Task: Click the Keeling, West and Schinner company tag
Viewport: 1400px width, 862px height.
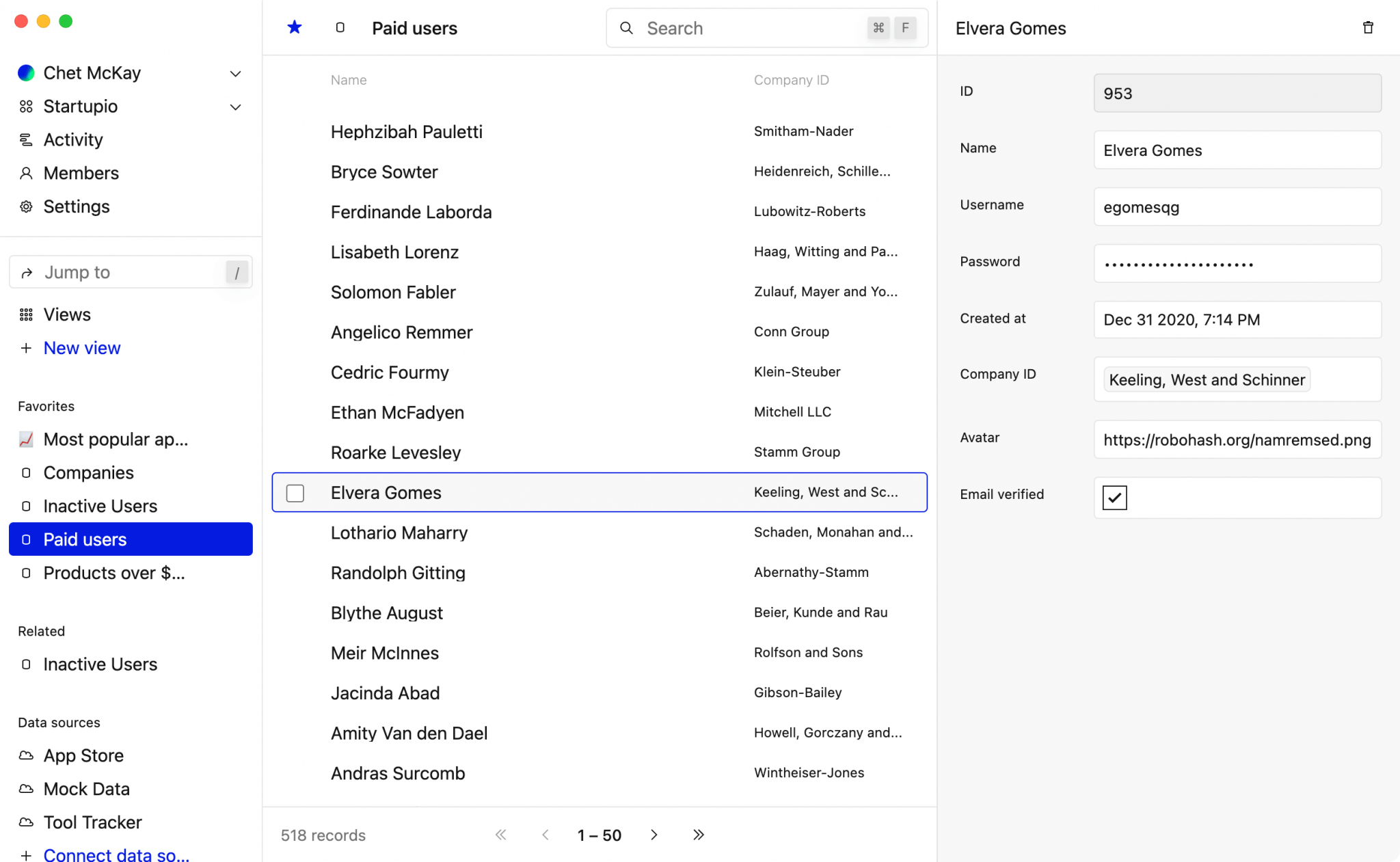Action: [1205, 379]
